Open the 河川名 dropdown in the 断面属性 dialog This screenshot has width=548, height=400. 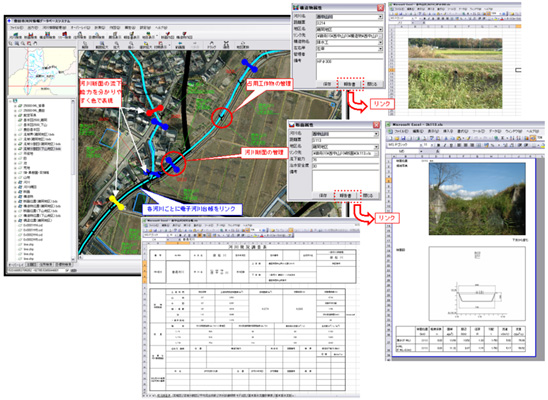pos(376,134)
